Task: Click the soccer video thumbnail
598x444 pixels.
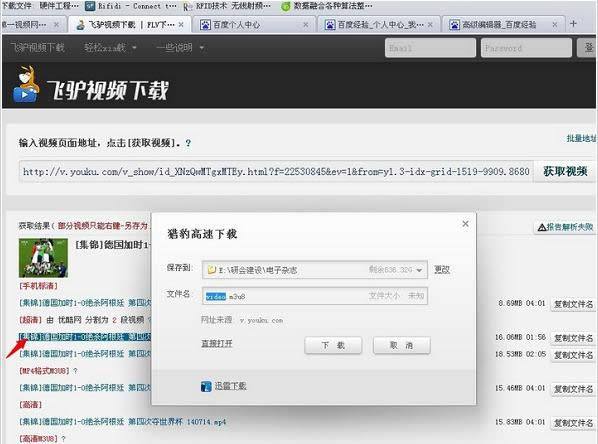Action: point(43,258)
